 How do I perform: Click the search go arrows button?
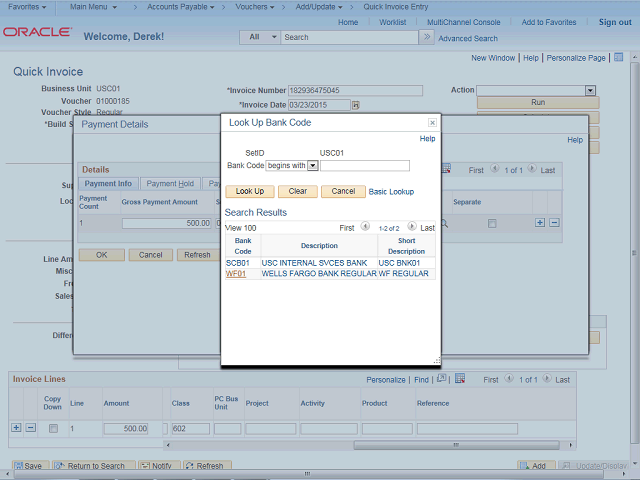click(427, 37)
